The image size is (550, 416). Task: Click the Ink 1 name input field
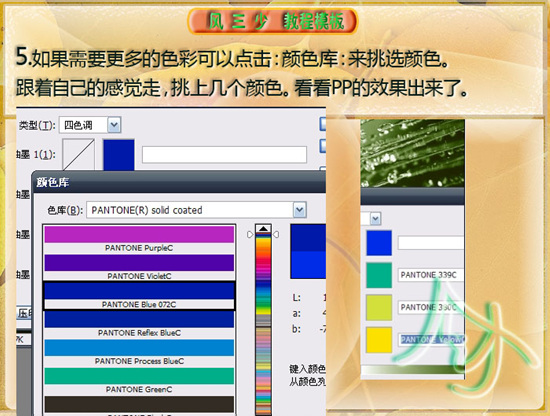coord(224,155)
